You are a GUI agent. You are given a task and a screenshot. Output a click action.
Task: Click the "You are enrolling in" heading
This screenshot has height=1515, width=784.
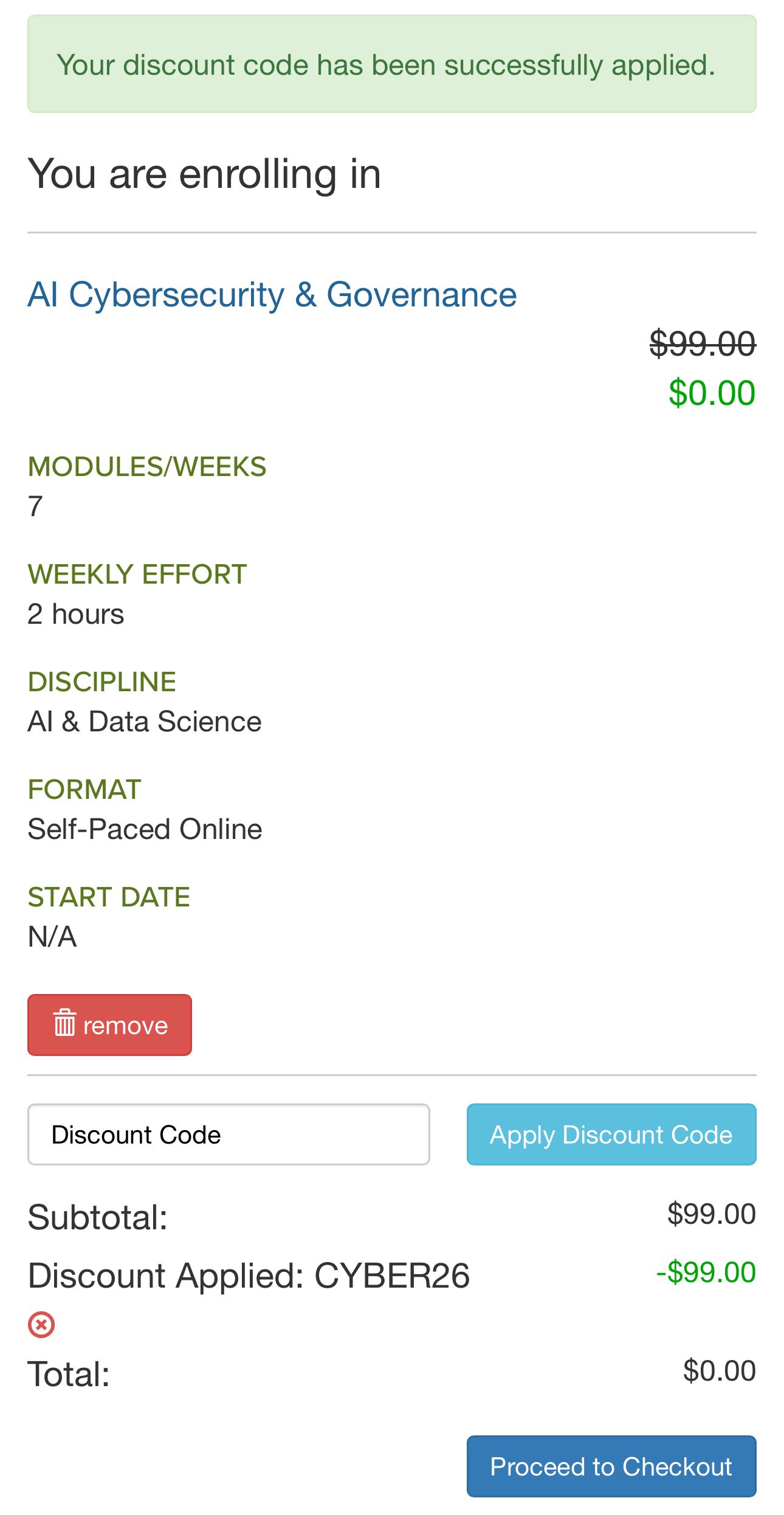pyautogui.click(x=204, y=174)
